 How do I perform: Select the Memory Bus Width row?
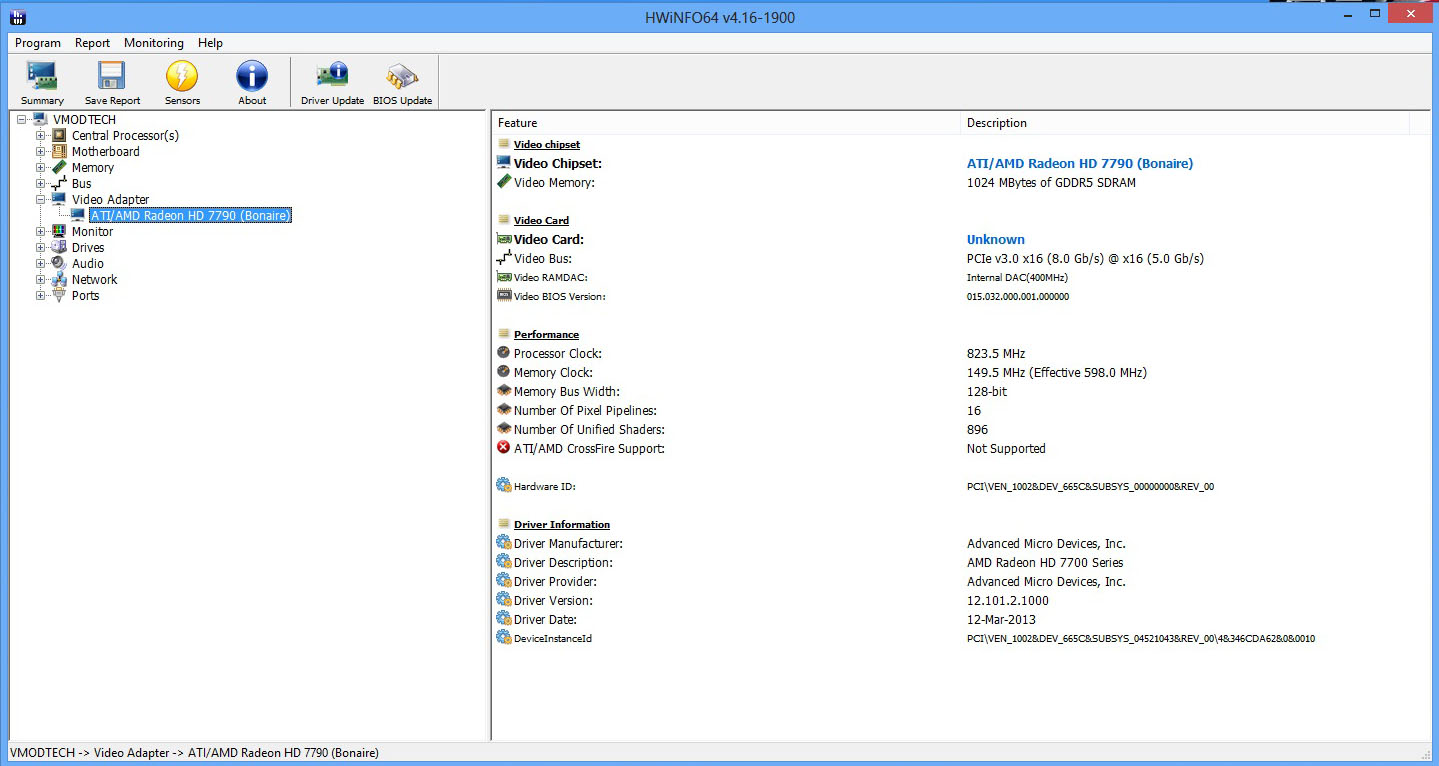click(960, 391)
